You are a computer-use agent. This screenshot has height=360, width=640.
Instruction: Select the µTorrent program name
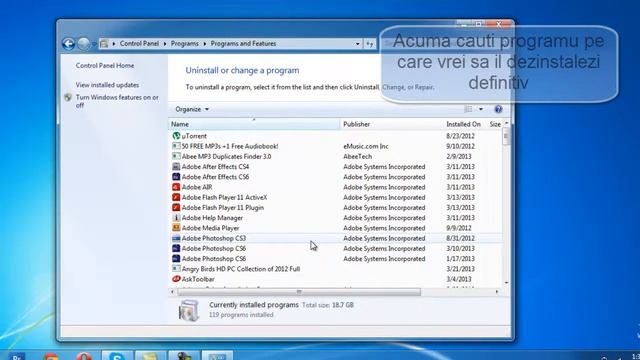[x=194, y=136]
